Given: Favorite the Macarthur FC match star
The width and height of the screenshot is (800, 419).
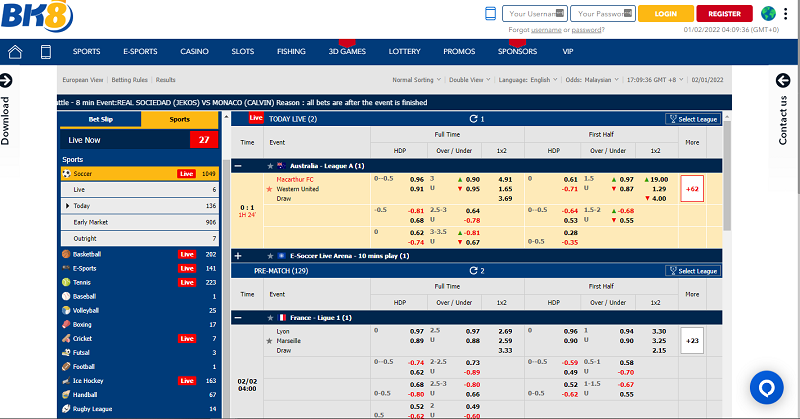Looking at the screenshot, I should 269,189.
